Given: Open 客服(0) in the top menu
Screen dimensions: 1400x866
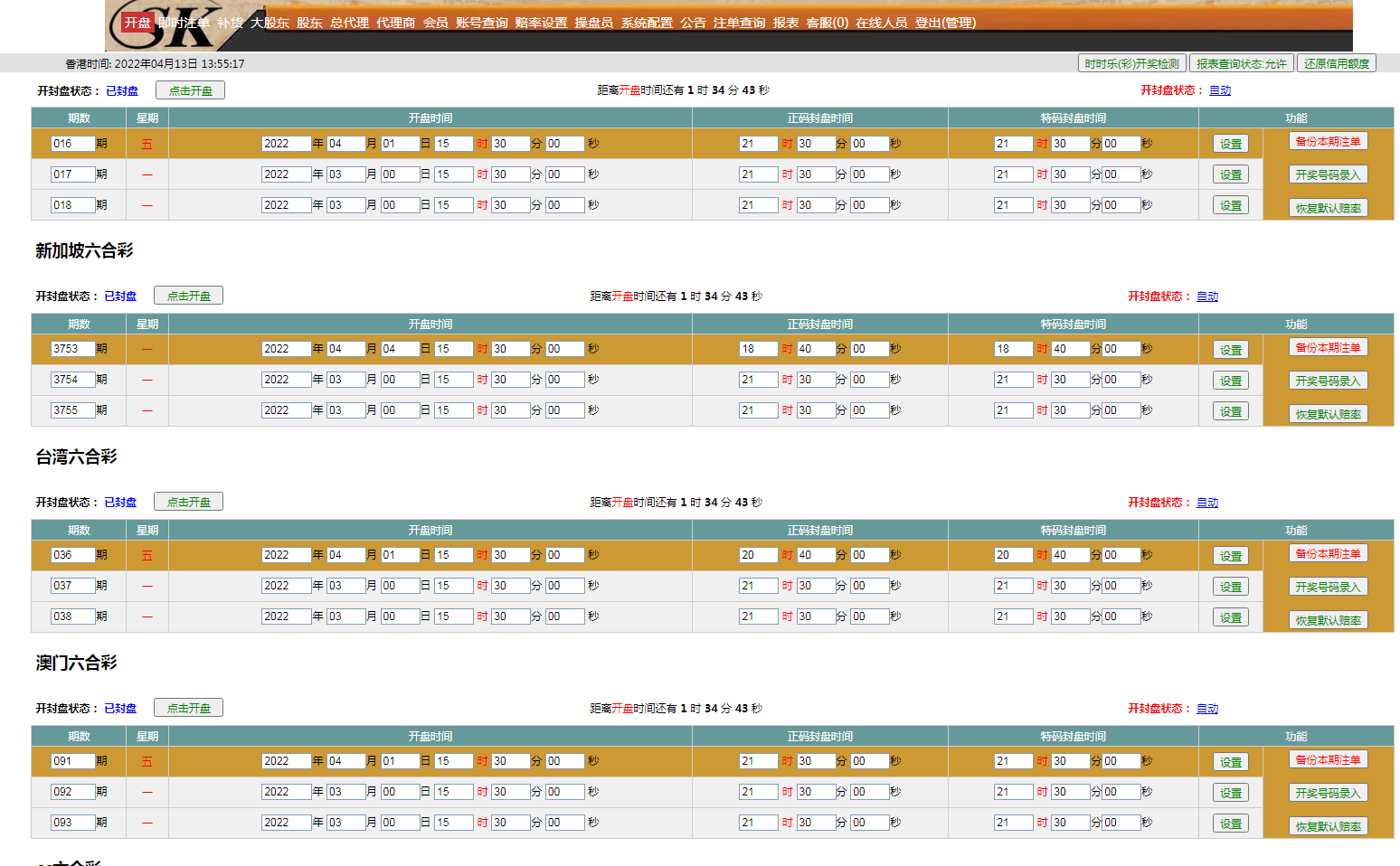Looking at the screenshot, I should [x=828, y=23].
